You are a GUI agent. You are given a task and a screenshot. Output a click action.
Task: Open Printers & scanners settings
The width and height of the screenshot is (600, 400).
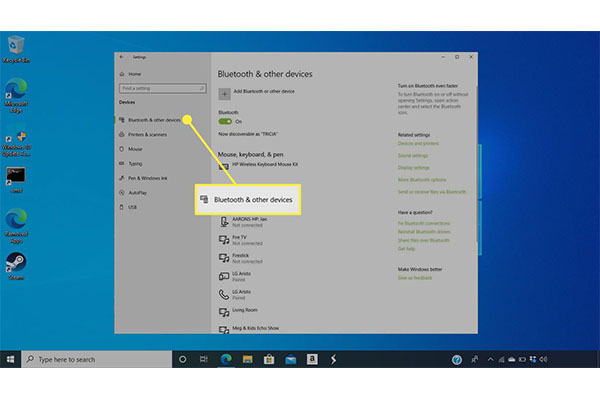tap(143, 134)
